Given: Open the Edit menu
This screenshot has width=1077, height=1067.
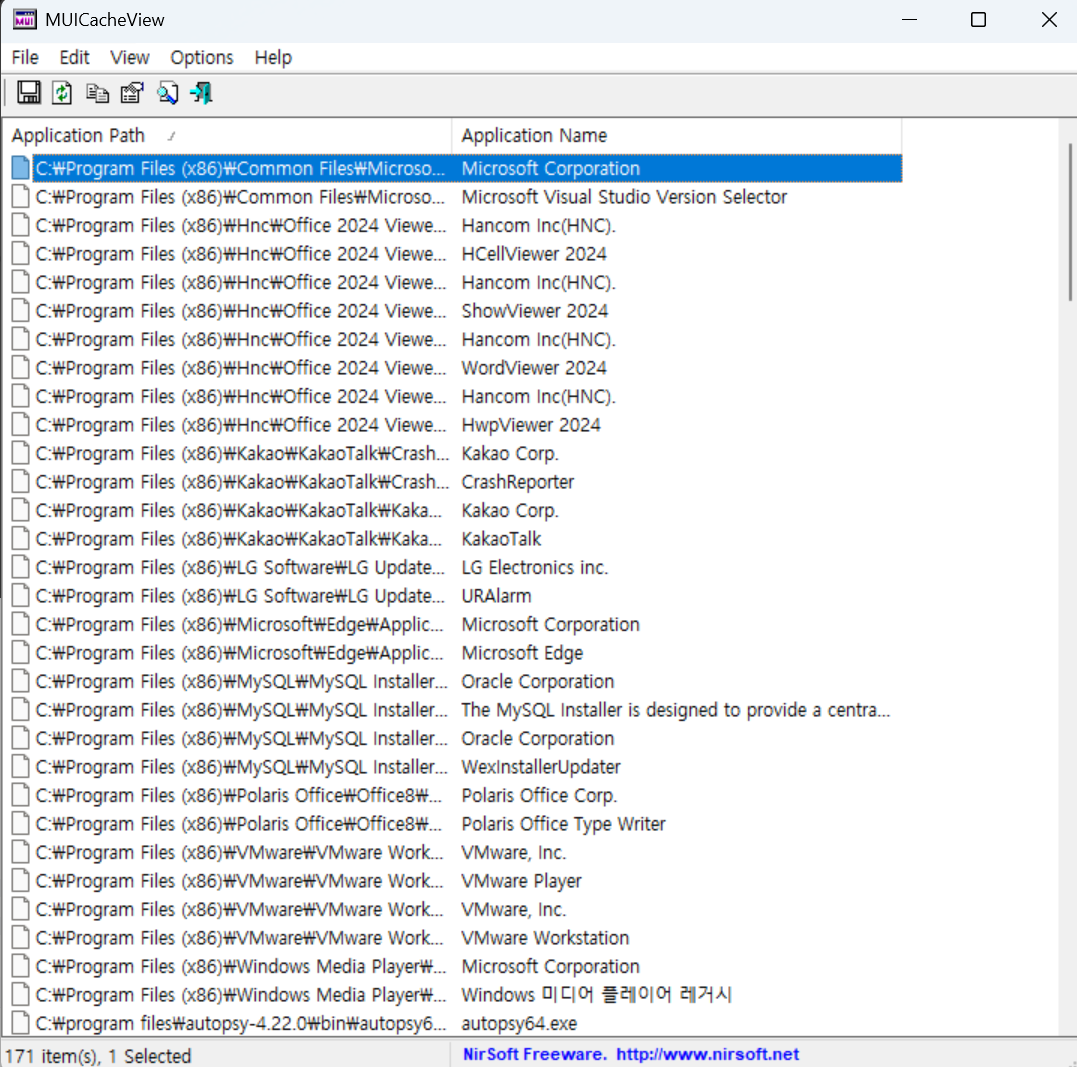Looking at the screenshot, I should [74, 58].
